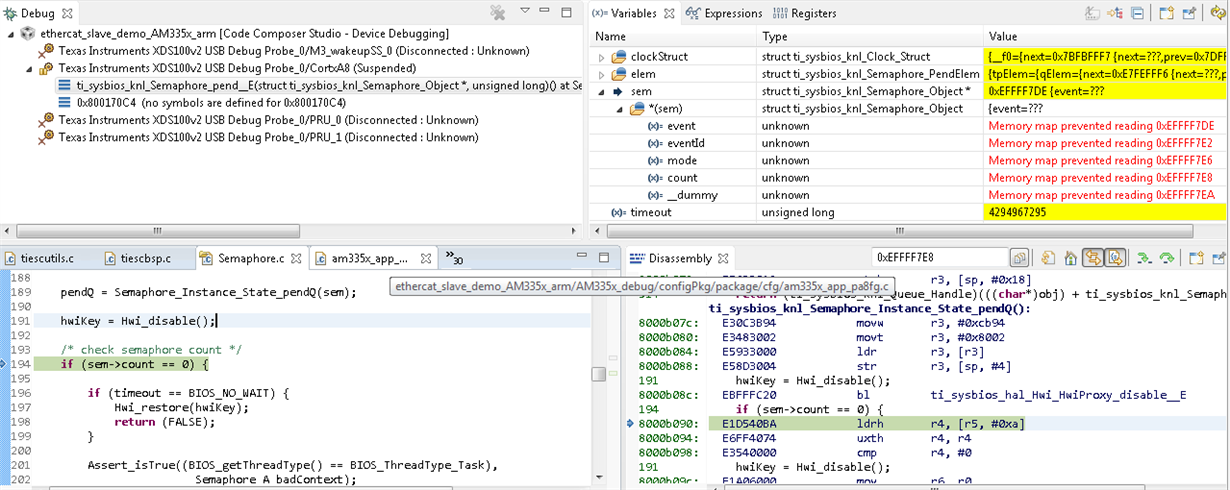Show the hidden editor tabs overflow list
The height and width of the screenshot is (490, 1230).
pyautogui.click(x=453, y=258)
